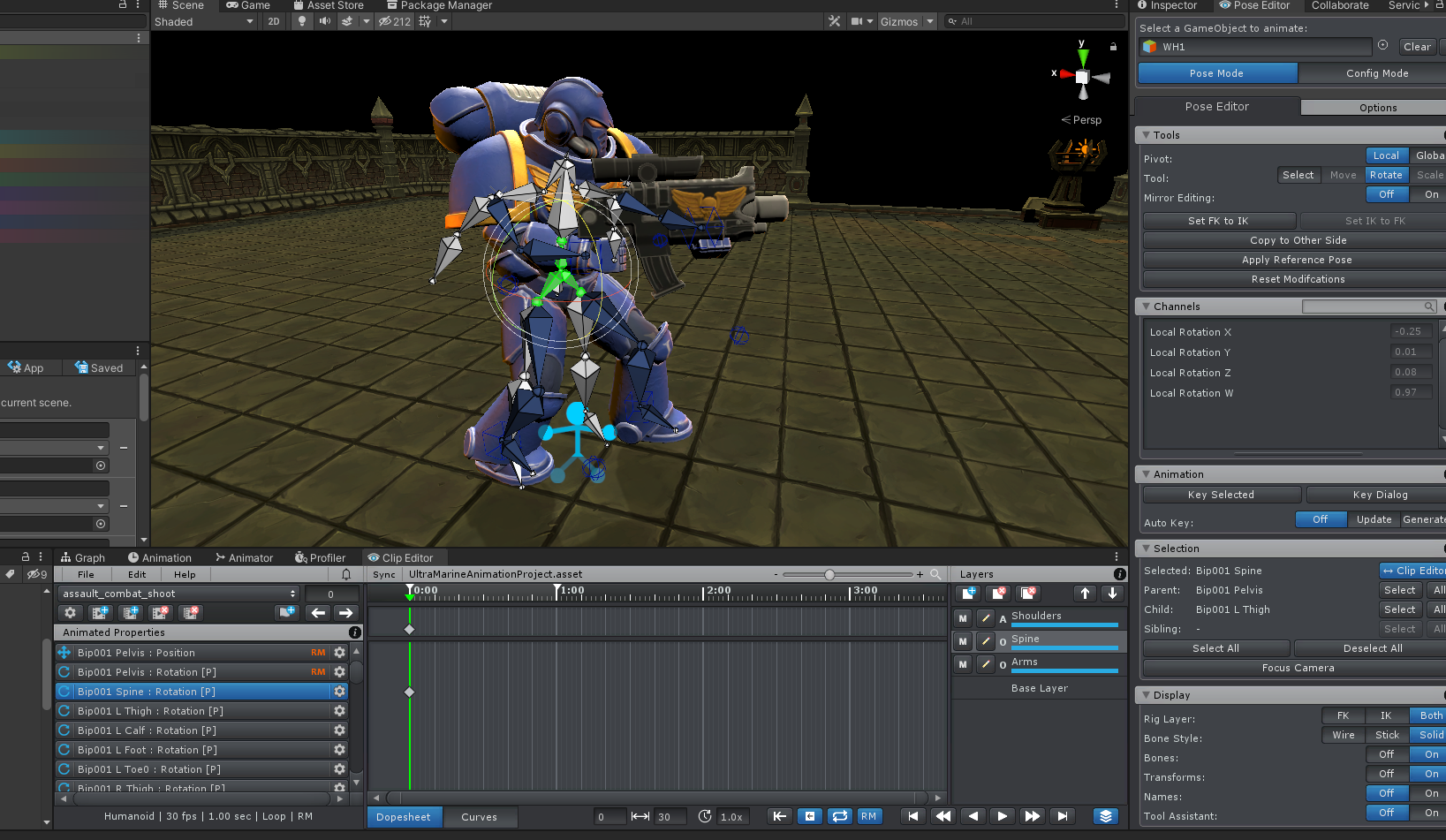The image size is (1446, 840).
Task: Mute the Arms layer with M button
Action: coord(963,664)
